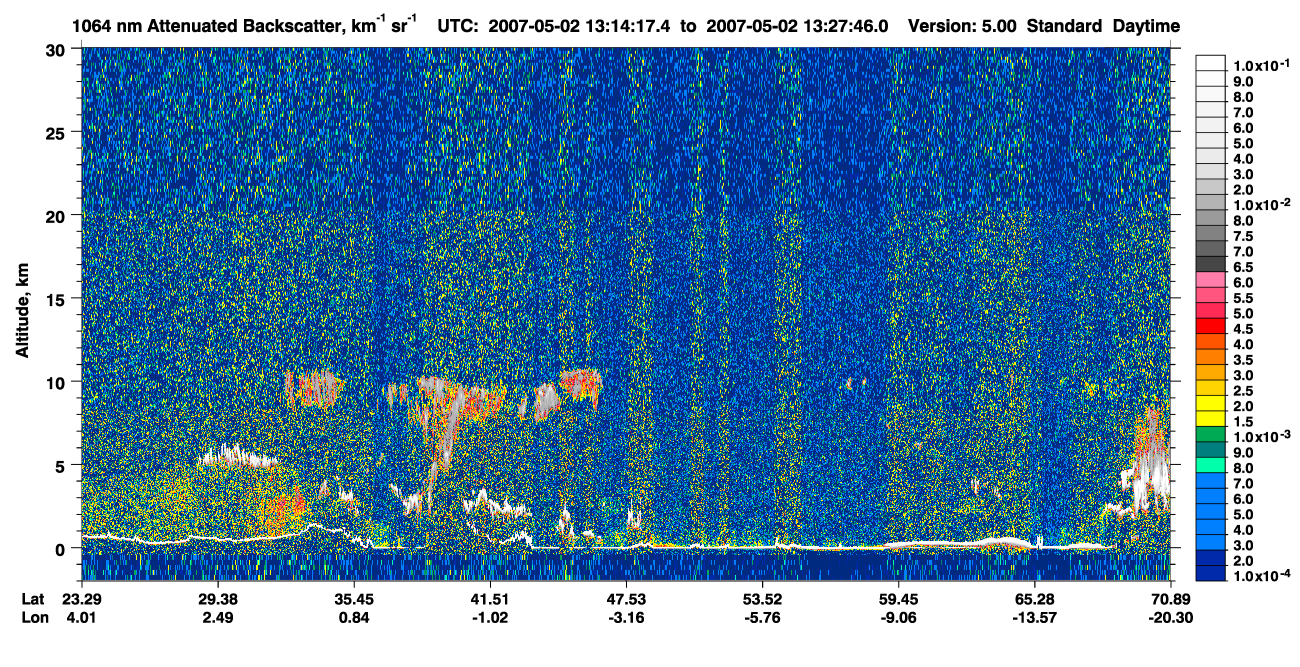
Task: Click the latitude value '47.53'
Action: (x=625, y=599)
